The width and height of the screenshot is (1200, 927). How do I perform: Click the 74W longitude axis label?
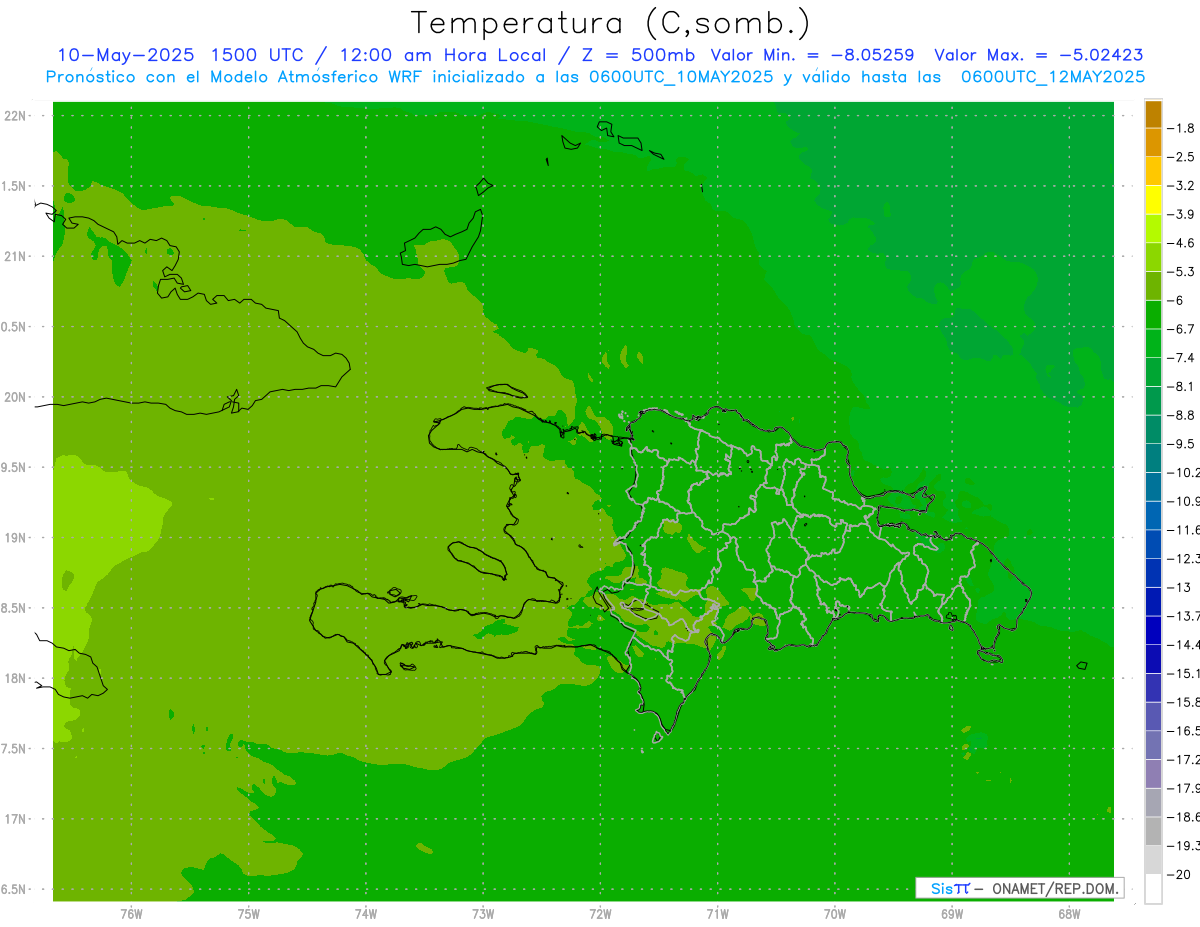tap(366, 914)
